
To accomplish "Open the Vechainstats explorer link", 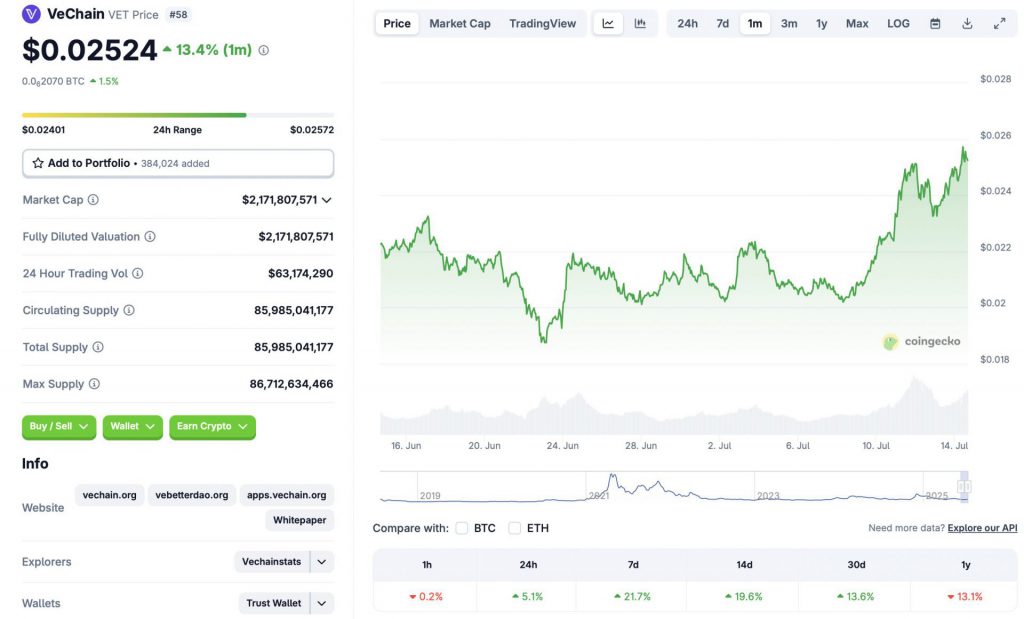I will pyautogui.click(x=272, y=562).
